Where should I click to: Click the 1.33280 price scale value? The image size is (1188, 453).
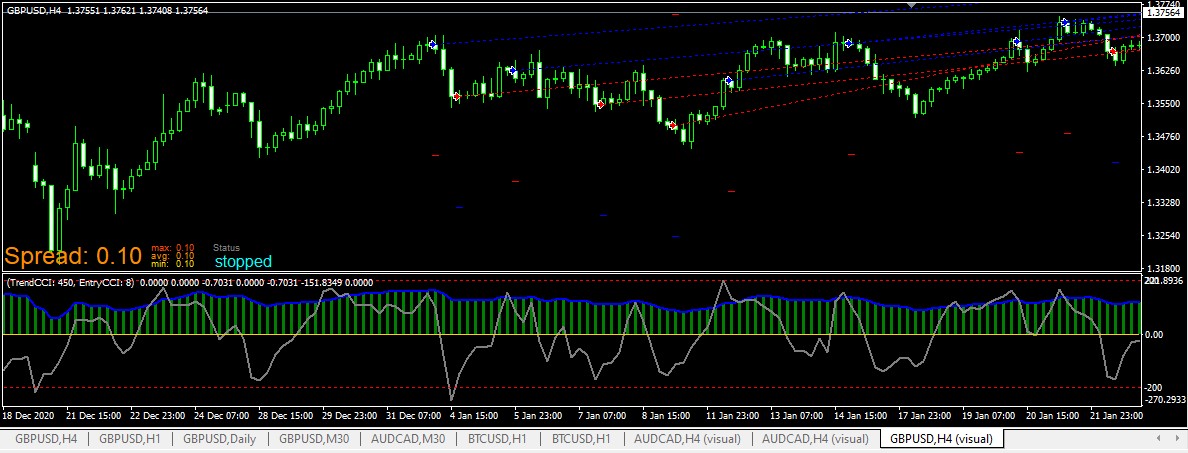point(1164,203)
